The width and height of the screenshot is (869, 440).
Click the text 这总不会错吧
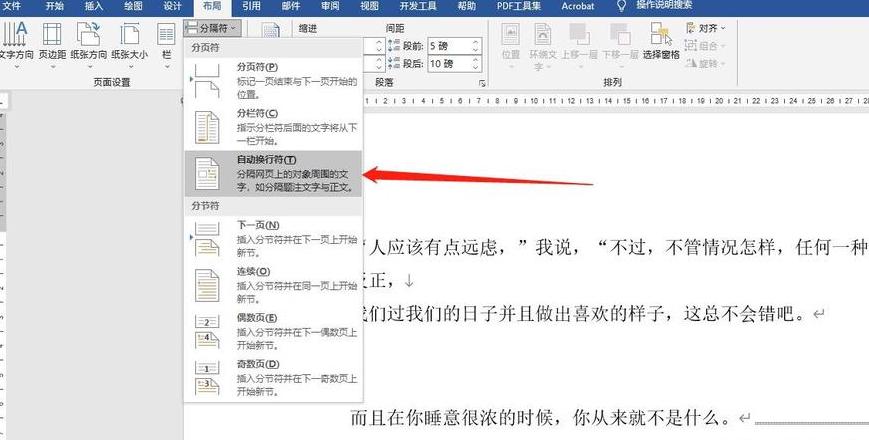[x=744, y=314]
